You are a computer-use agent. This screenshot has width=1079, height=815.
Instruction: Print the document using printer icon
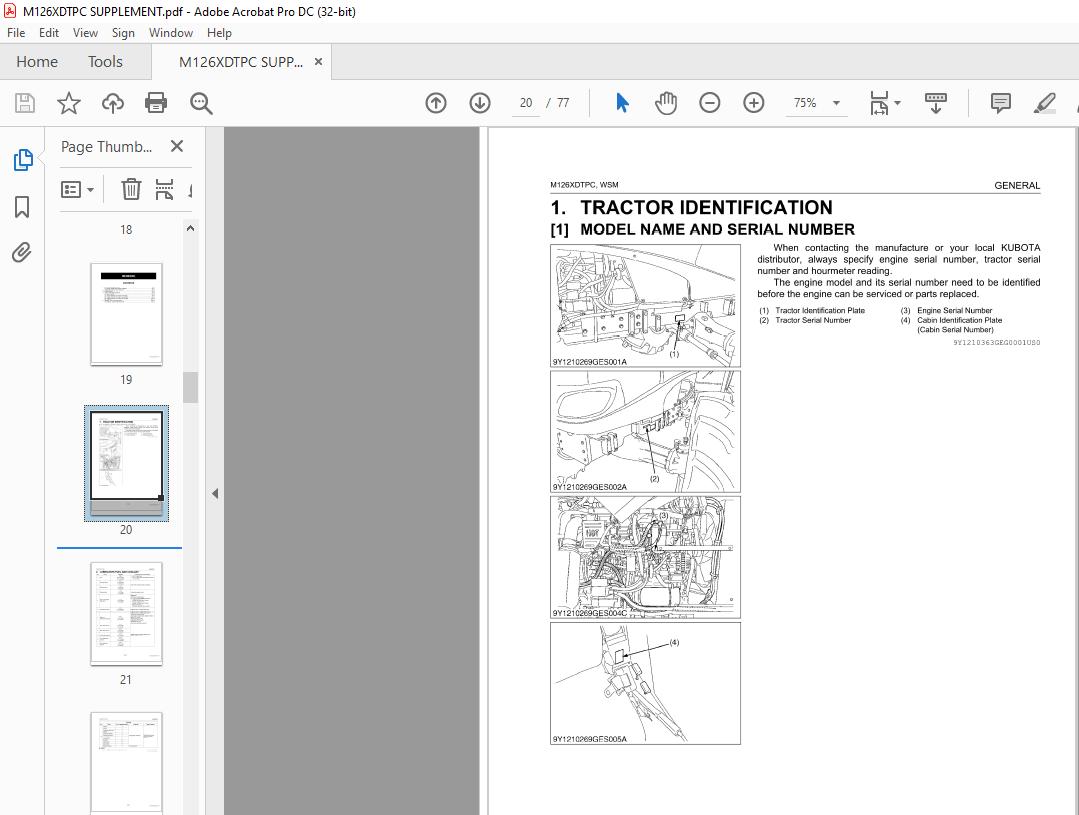pos(156,103)
